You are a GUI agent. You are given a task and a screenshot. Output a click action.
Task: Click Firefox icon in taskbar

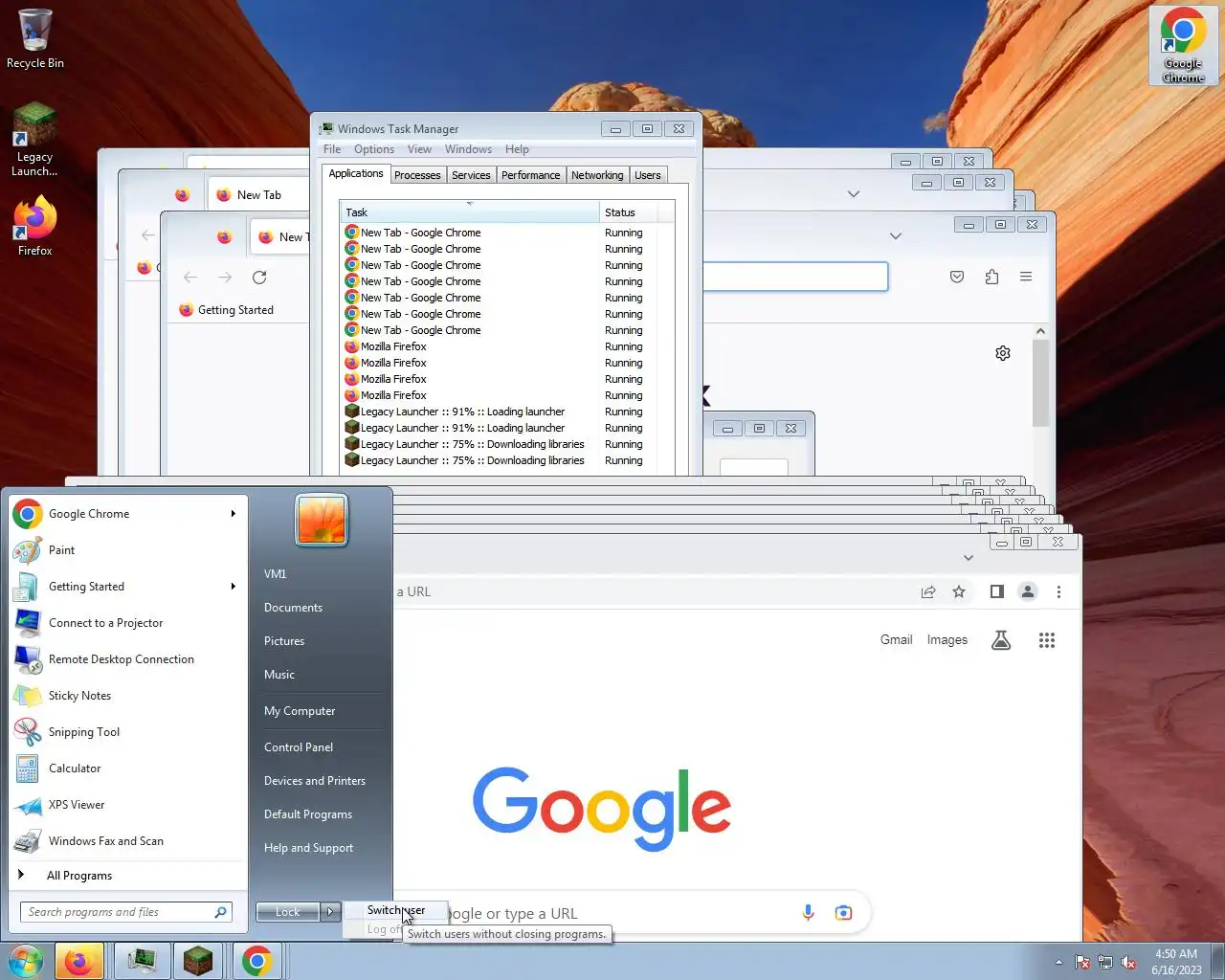tap(78, 961)
